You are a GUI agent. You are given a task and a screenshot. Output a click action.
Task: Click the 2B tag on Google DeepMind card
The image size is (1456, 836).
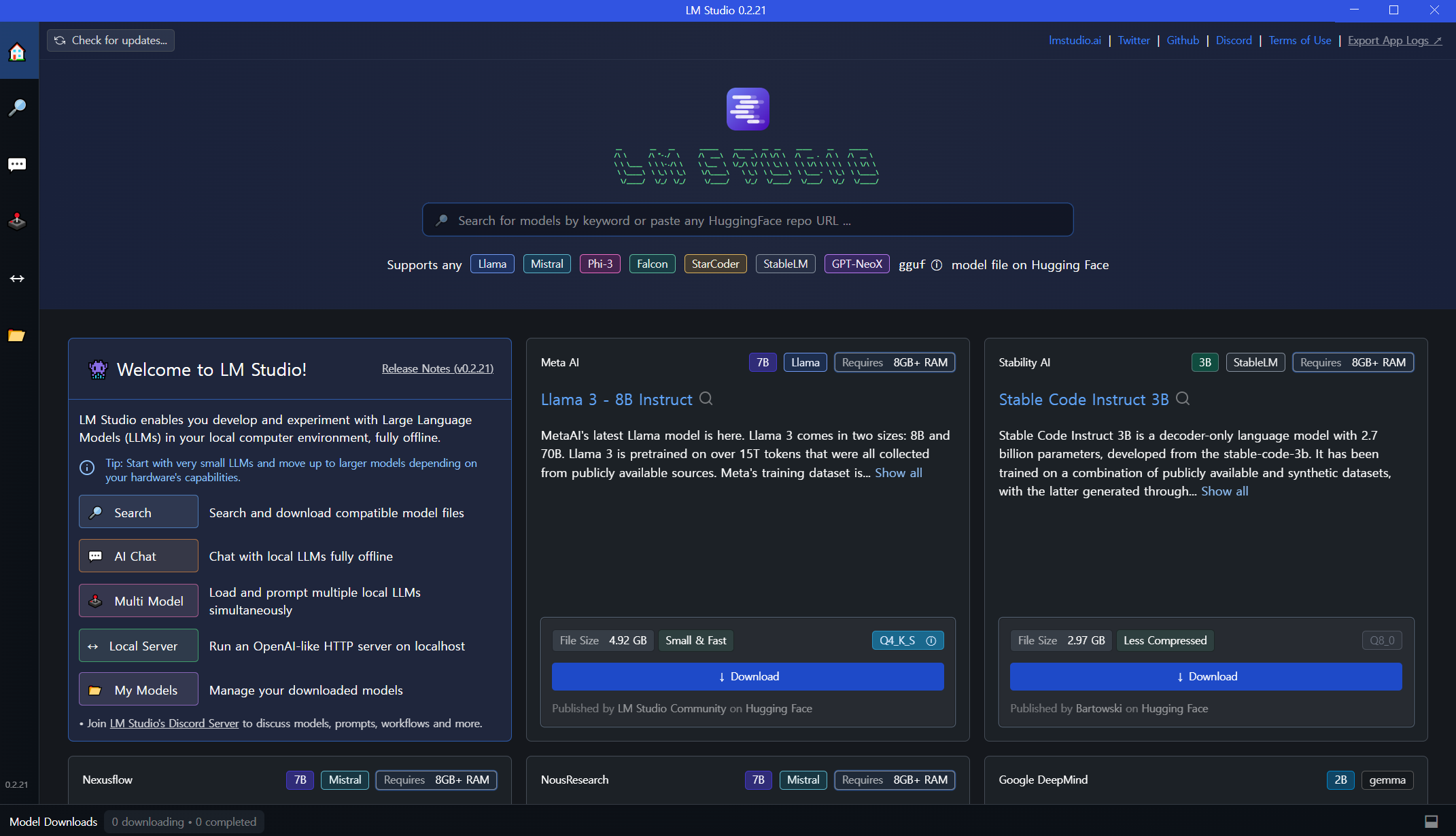[1340, 780]
